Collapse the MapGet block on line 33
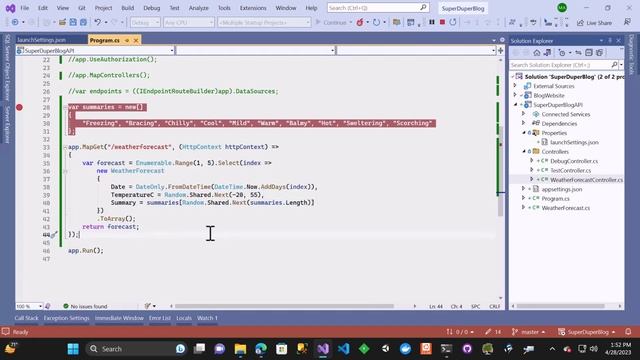This screenshot has height=360, width=640. coord(65,147)
